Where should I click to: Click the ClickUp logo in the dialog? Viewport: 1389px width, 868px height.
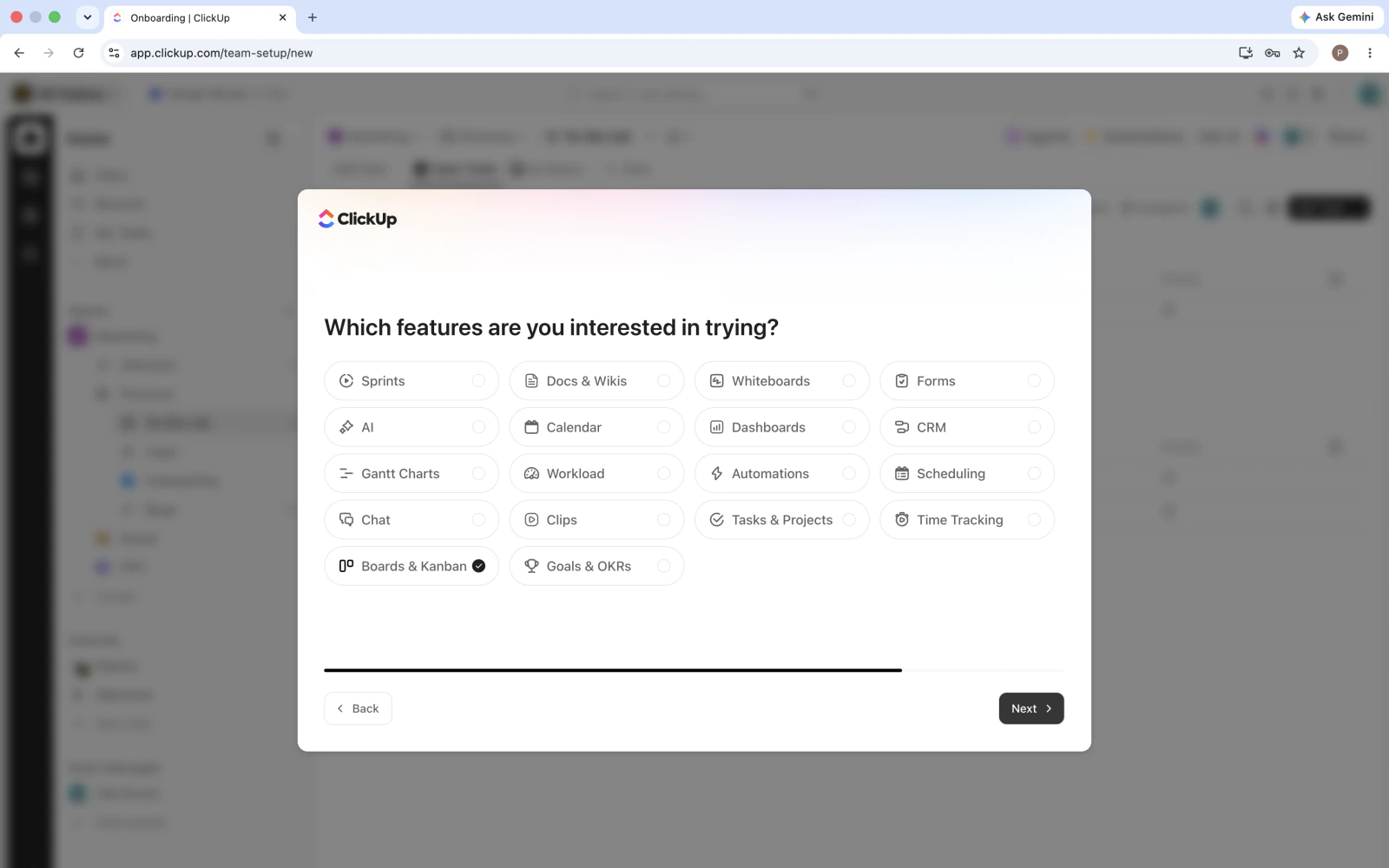pos(358,219)
